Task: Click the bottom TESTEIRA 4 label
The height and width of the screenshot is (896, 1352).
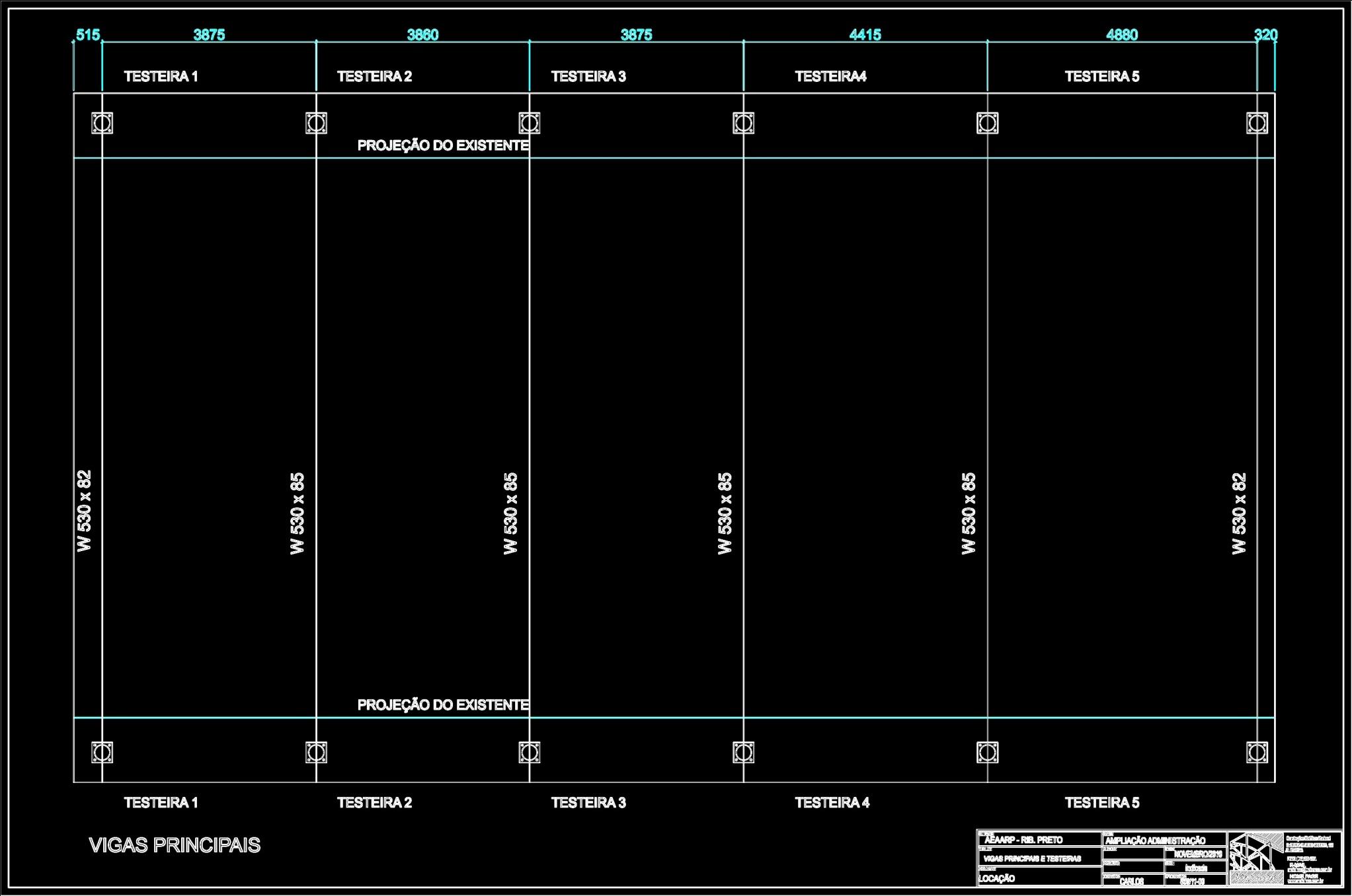Action: 832,802
